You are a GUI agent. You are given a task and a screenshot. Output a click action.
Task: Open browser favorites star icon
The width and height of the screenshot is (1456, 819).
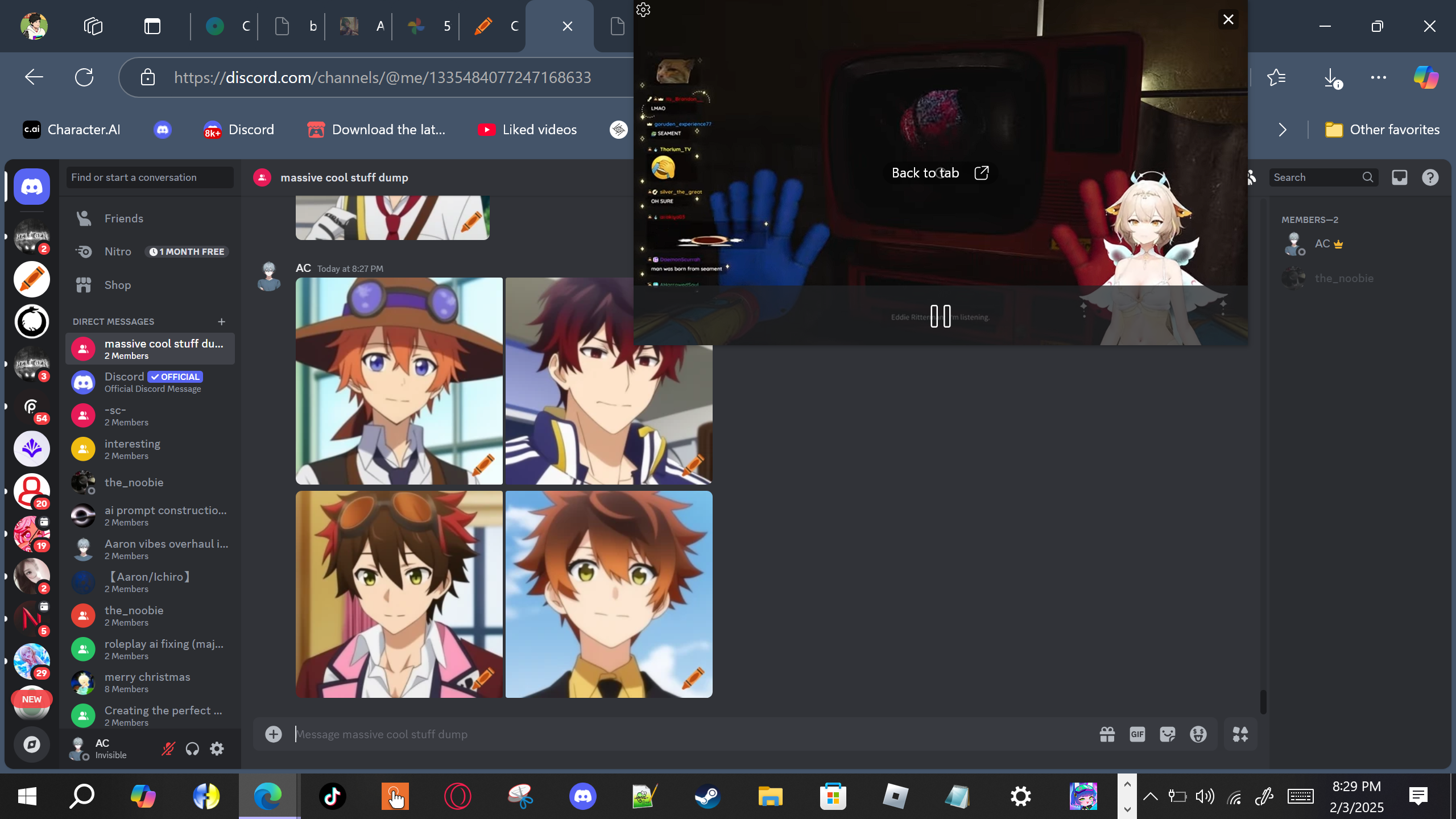[1276, 77]
